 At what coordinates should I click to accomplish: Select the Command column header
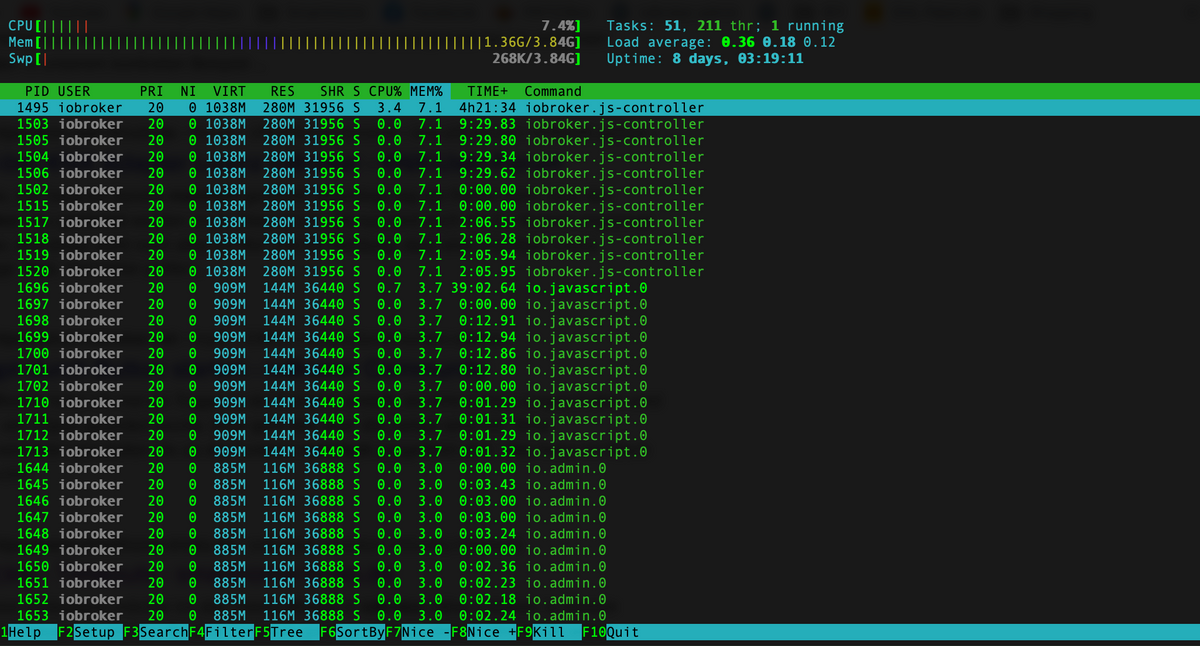pos(553,91)
